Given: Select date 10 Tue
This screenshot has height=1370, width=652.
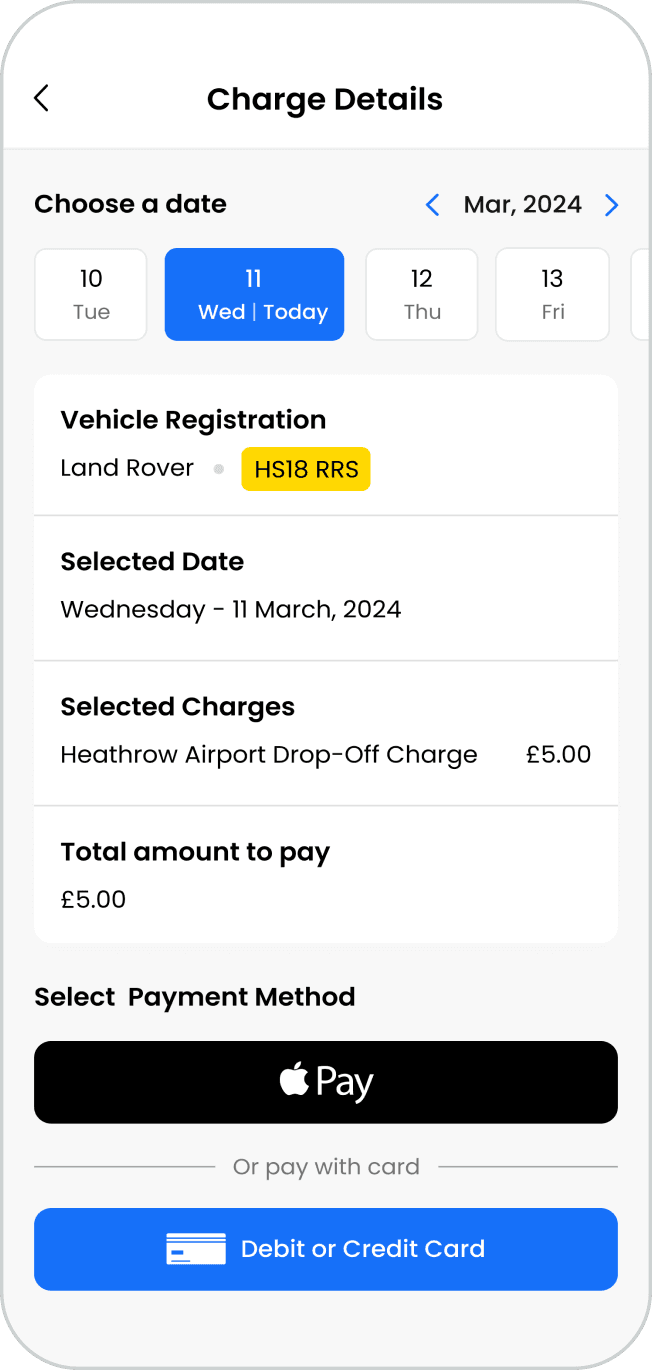Looking at the screenshot, I should 91,294.
